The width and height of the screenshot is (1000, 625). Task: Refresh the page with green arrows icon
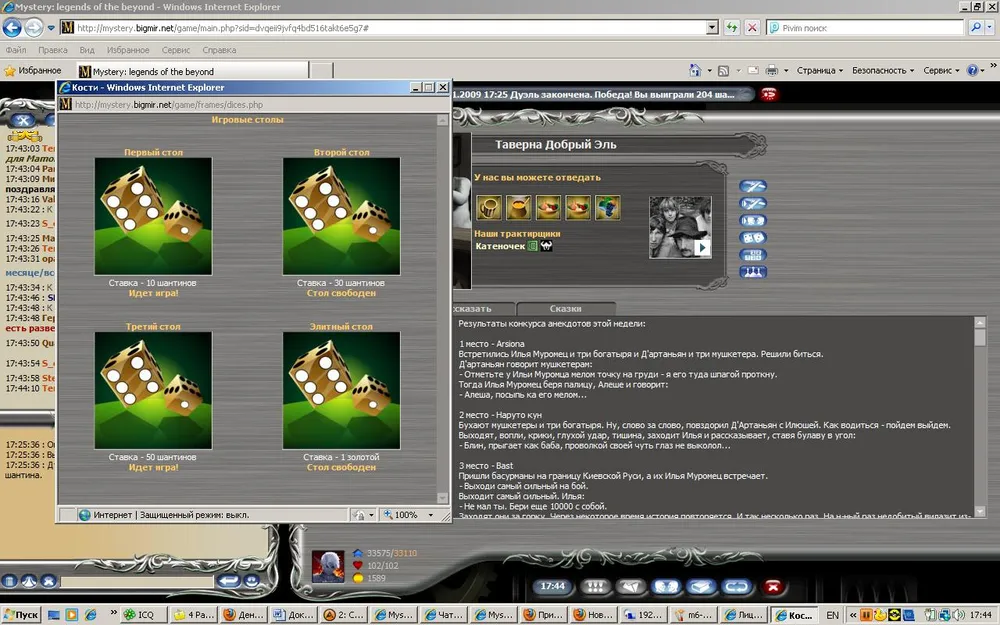pos(733,28)
